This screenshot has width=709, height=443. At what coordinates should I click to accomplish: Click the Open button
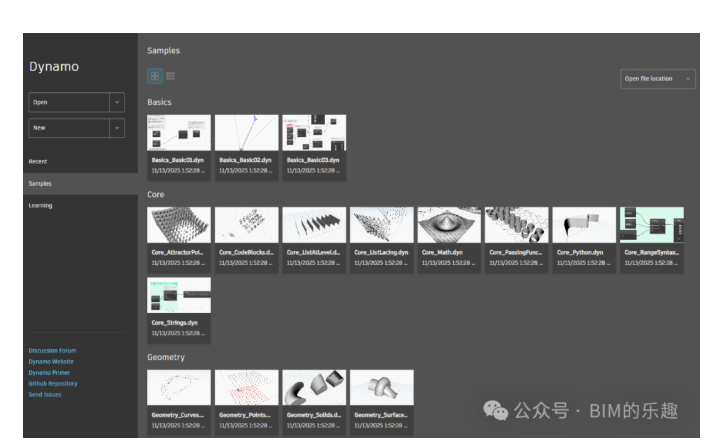pos(68,102)
